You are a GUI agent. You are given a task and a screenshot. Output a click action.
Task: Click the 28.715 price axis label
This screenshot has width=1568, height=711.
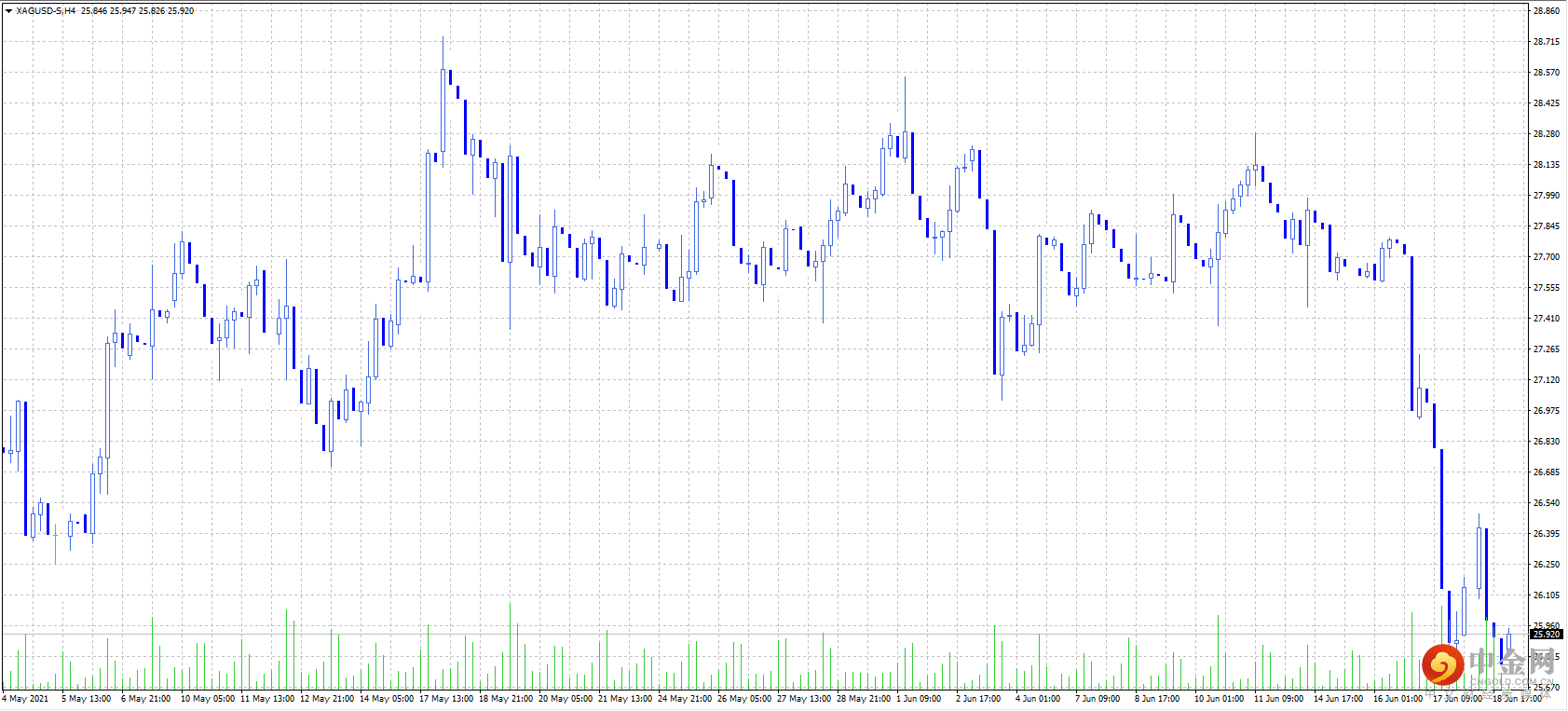click(1547, 42)
